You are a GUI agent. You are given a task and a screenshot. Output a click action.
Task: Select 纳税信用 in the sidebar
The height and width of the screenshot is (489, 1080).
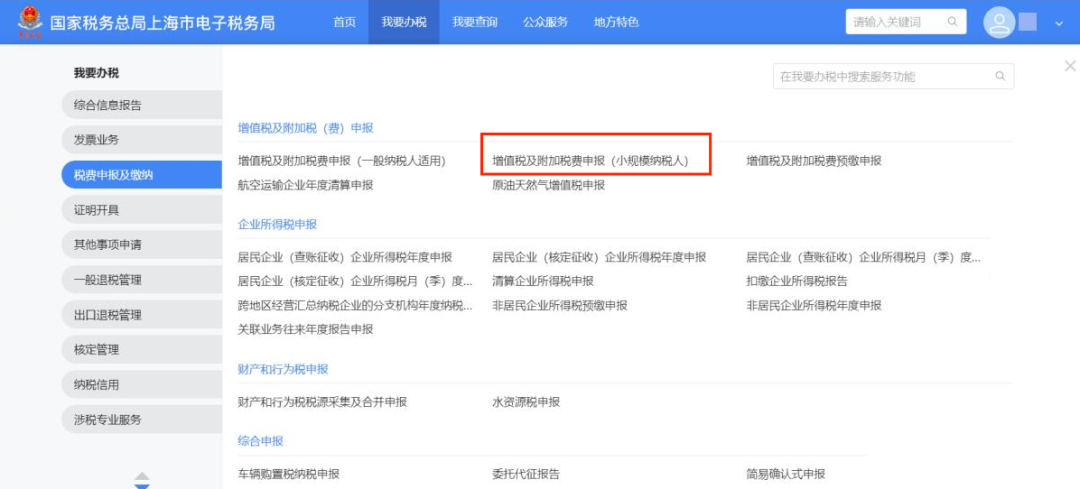141,384
